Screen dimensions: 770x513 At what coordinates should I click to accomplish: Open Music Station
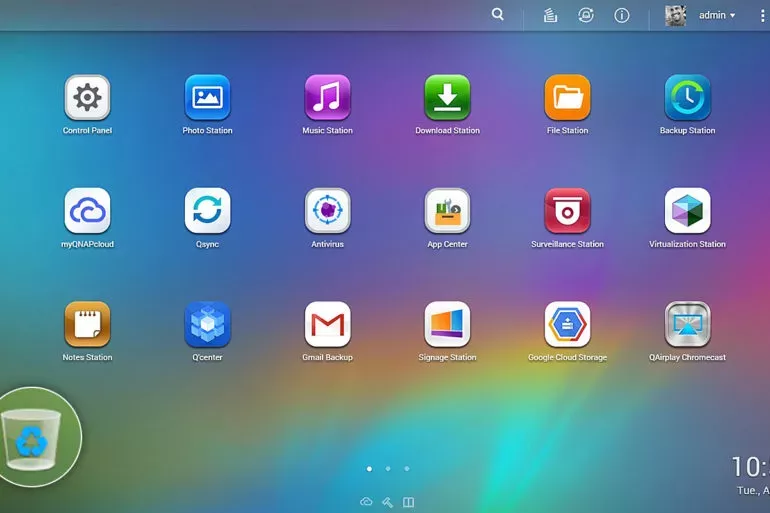coord(327,98)
